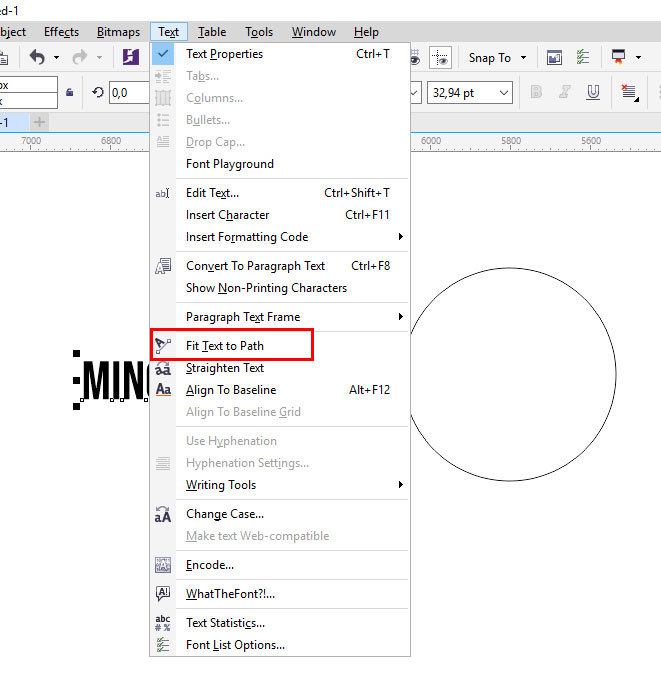Screen dimensions: 661x687
Task: Add a new page with plus button
Action: pos(39,122)
